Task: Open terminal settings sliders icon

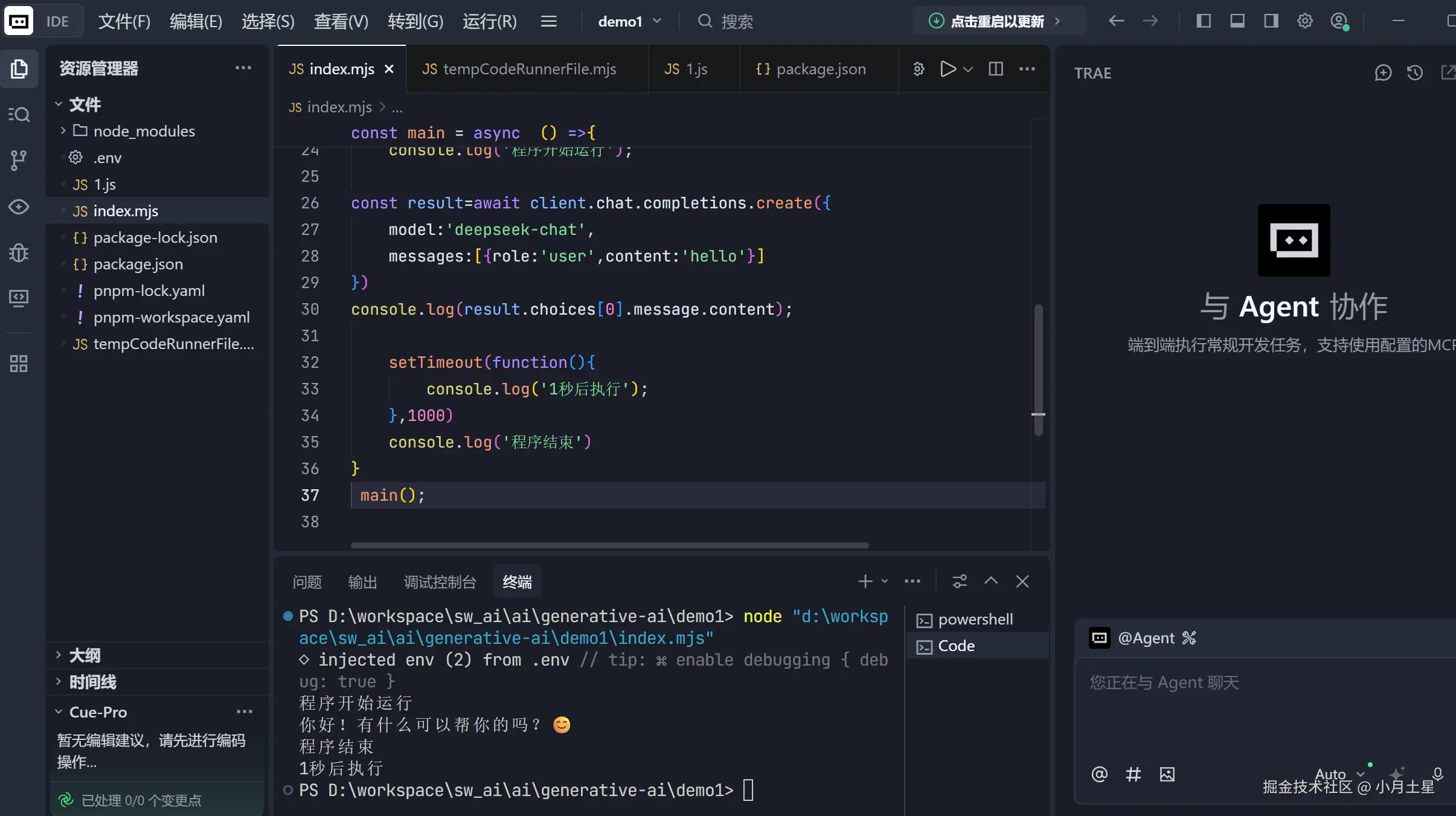Action: (x=960, y=581)
